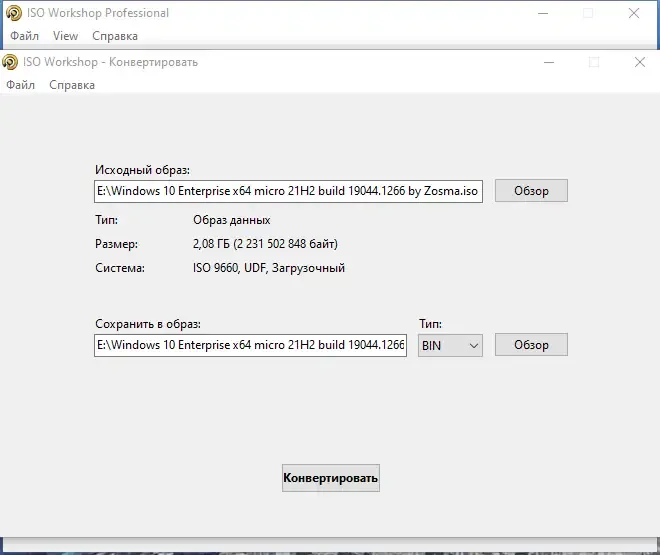Click the ISO Workshop Professional app icon
The width and height of the screenshot is (660, 555).
tap(14, 13)
